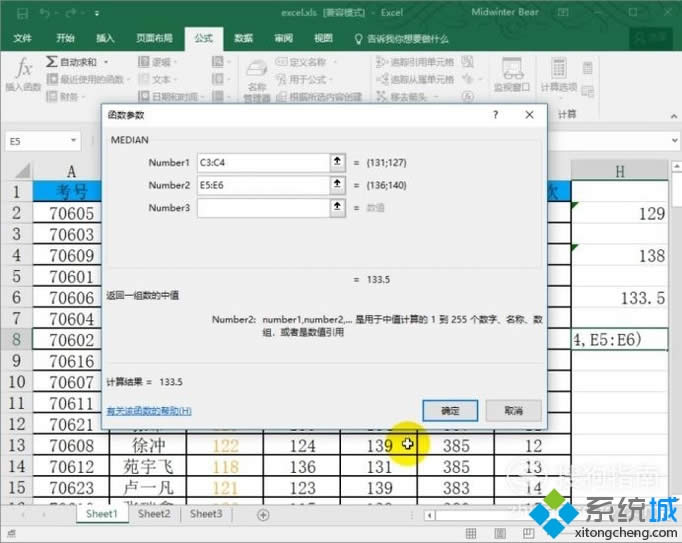Image resolution: width=682 pixels, height=543 pixels.
Task: Click OK in Function Arguments dialog
Action: click(450, 411)
